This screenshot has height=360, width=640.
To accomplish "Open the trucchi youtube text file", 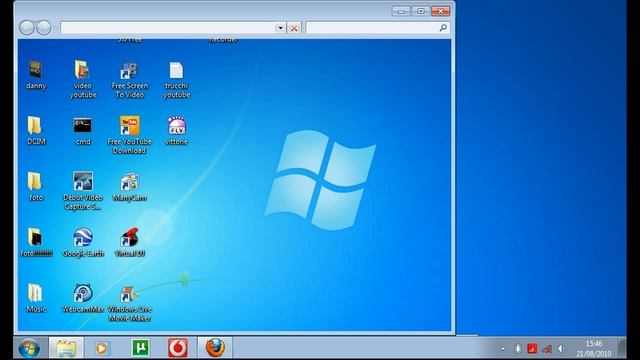I will click(x=176, y=80).
